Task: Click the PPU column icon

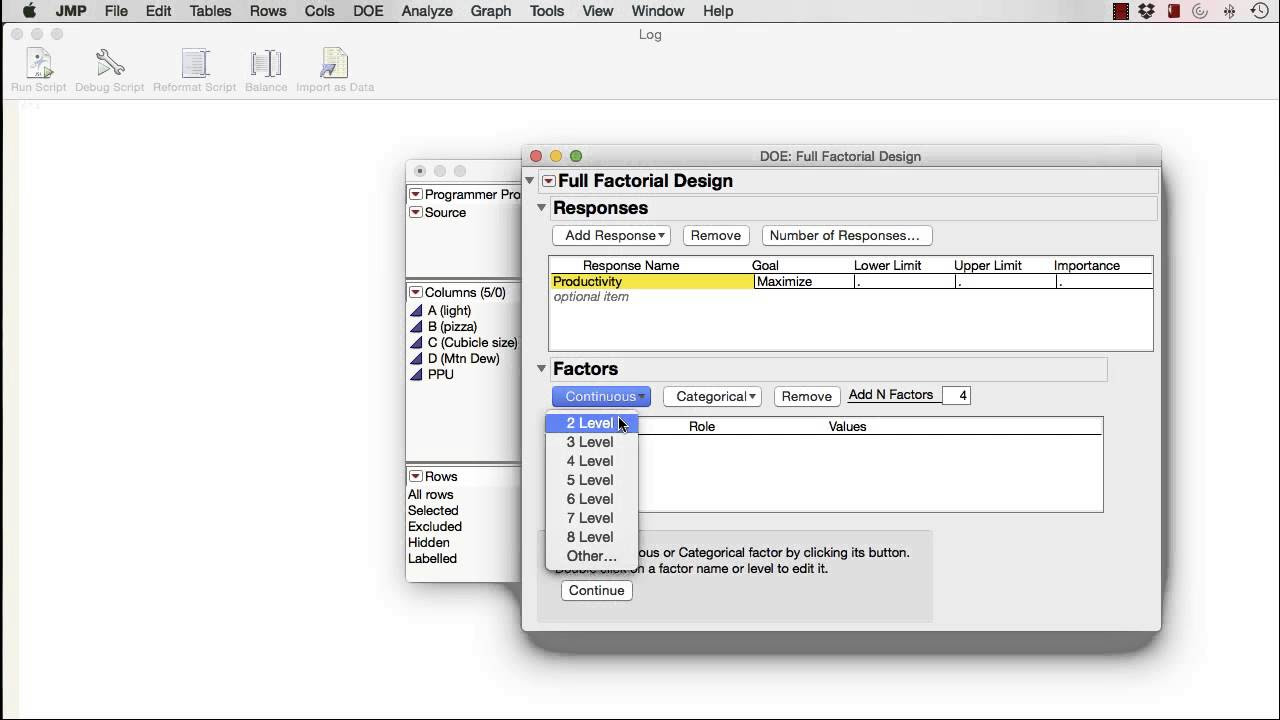Action: pyautogui.click(x=417, y=375)
